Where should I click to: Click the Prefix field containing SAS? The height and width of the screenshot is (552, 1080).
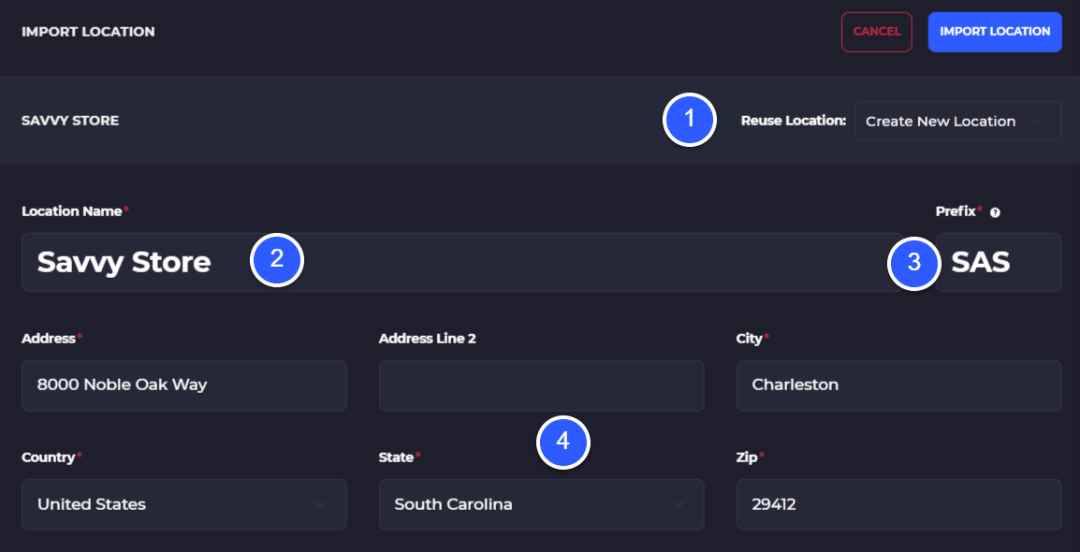tap(998, 262)
